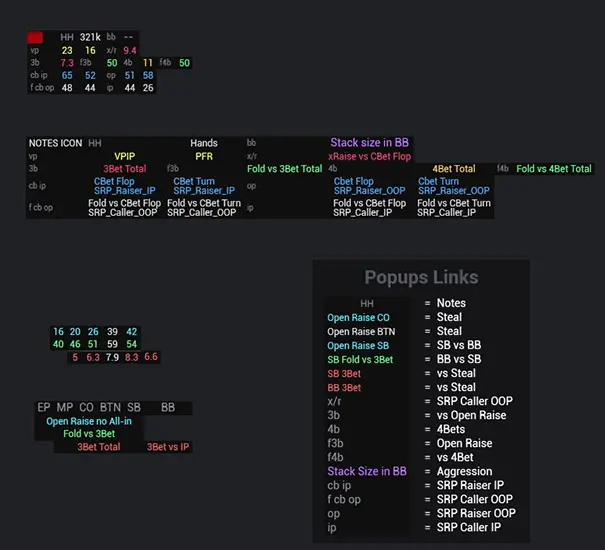Click the yellow VPIP legend label
Screen dimensions: 605x550
click(124, 156)
